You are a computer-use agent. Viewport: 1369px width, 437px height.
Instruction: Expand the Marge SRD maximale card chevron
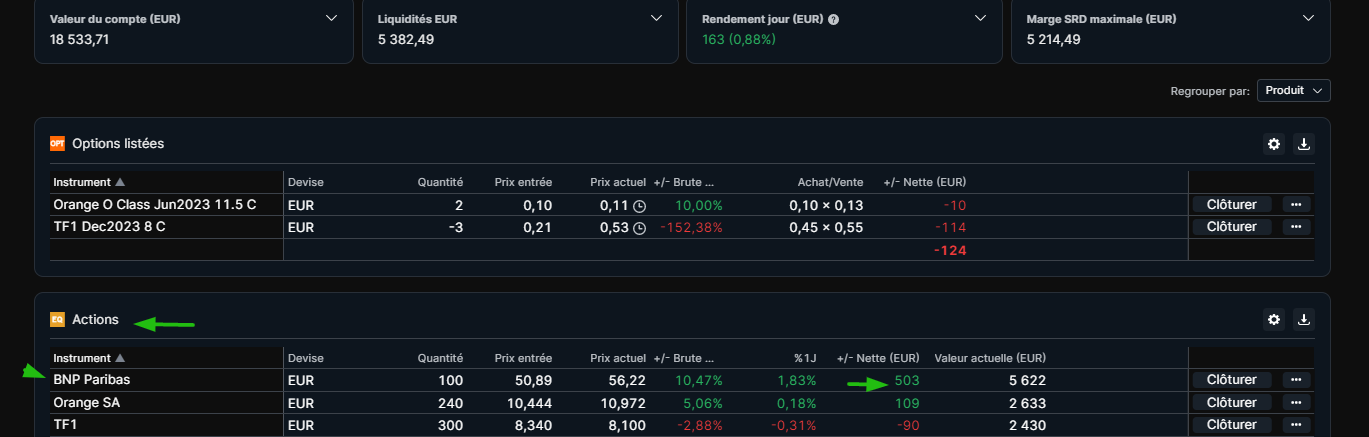coord(1308,18)
